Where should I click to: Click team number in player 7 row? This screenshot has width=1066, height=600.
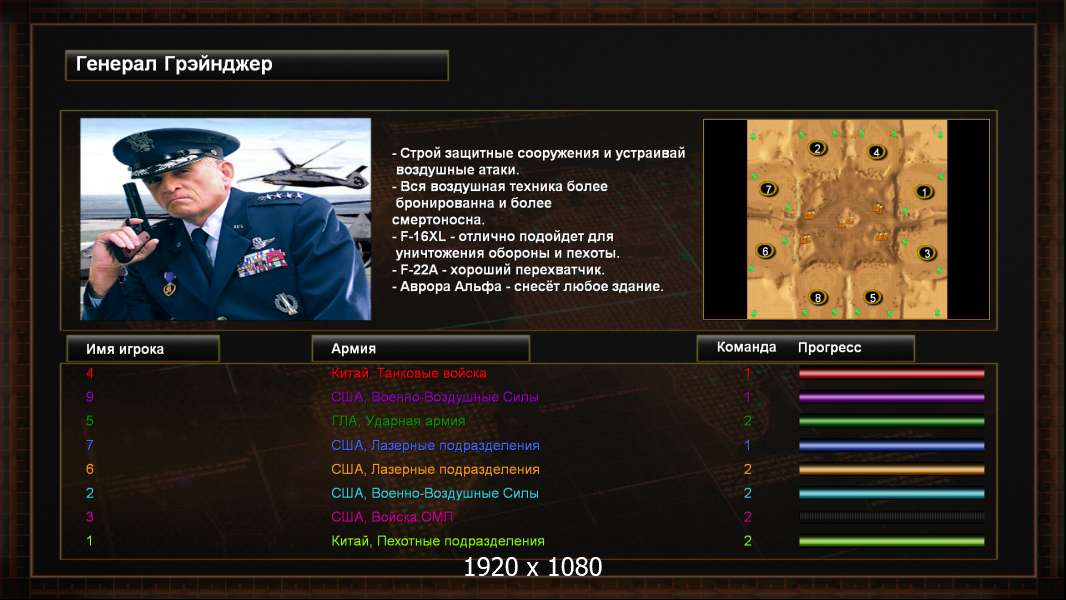tap(747, 445)
